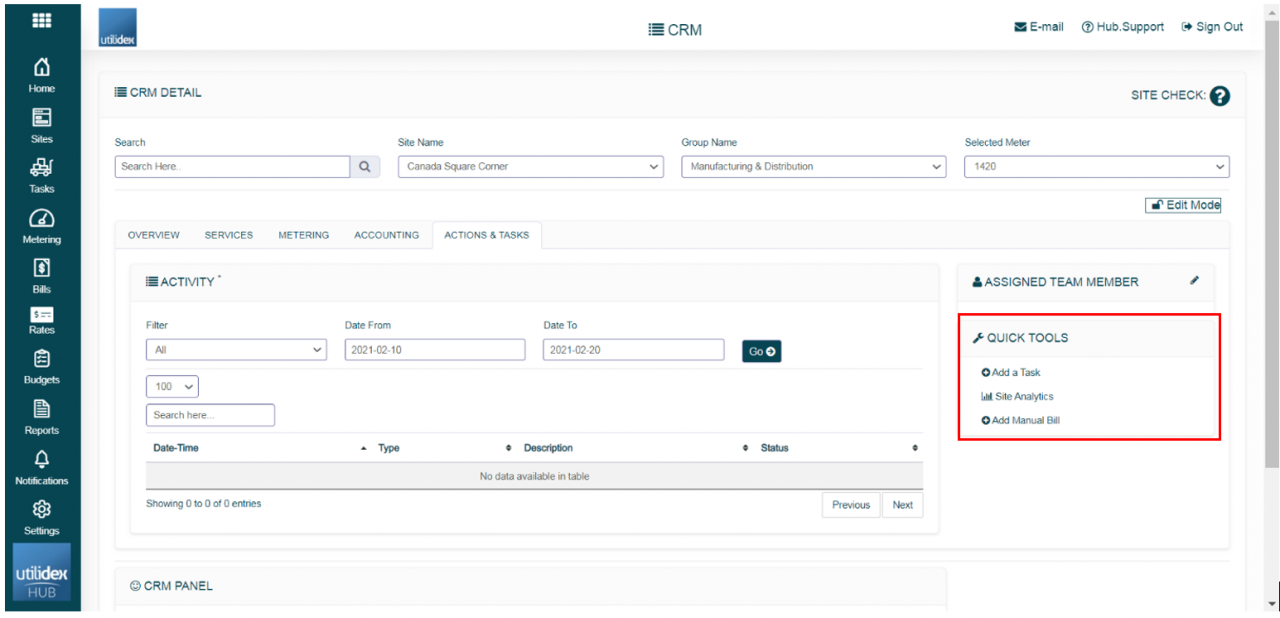Toggle Edit Mode lock button
Viewport: 1280px width, 618px height.
(1183, 205)
